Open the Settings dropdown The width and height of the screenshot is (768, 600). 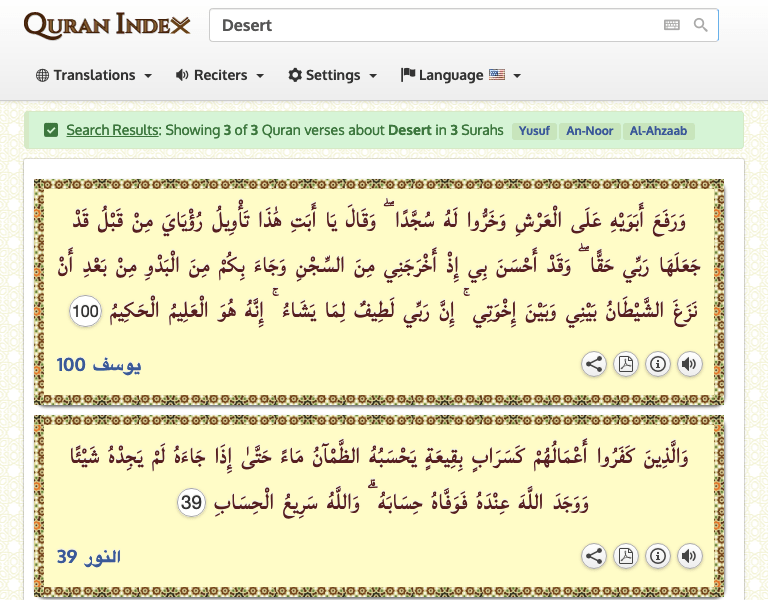(x=332, y=75)
